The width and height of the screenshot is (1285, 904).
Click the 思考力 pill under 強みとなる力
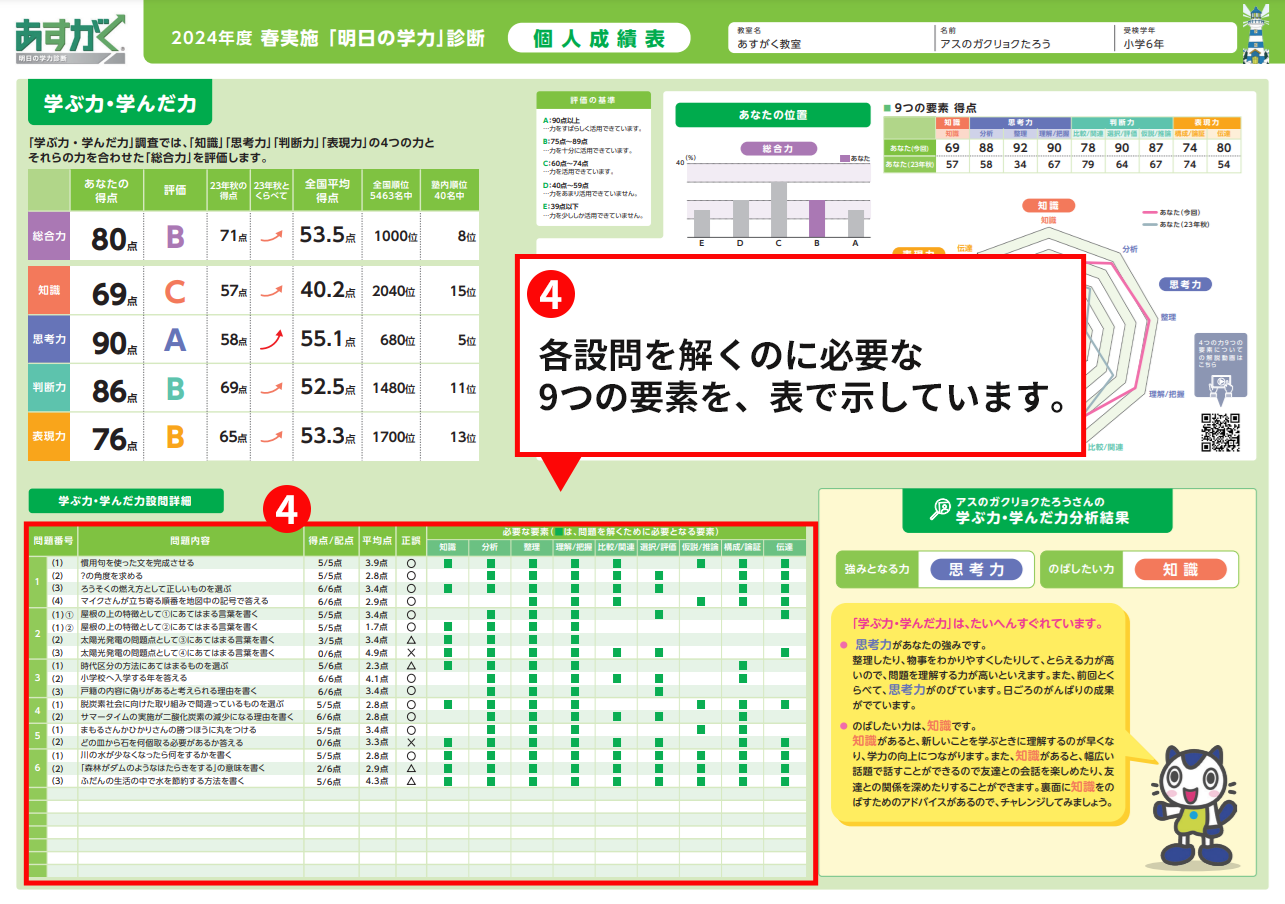point(976,569)
